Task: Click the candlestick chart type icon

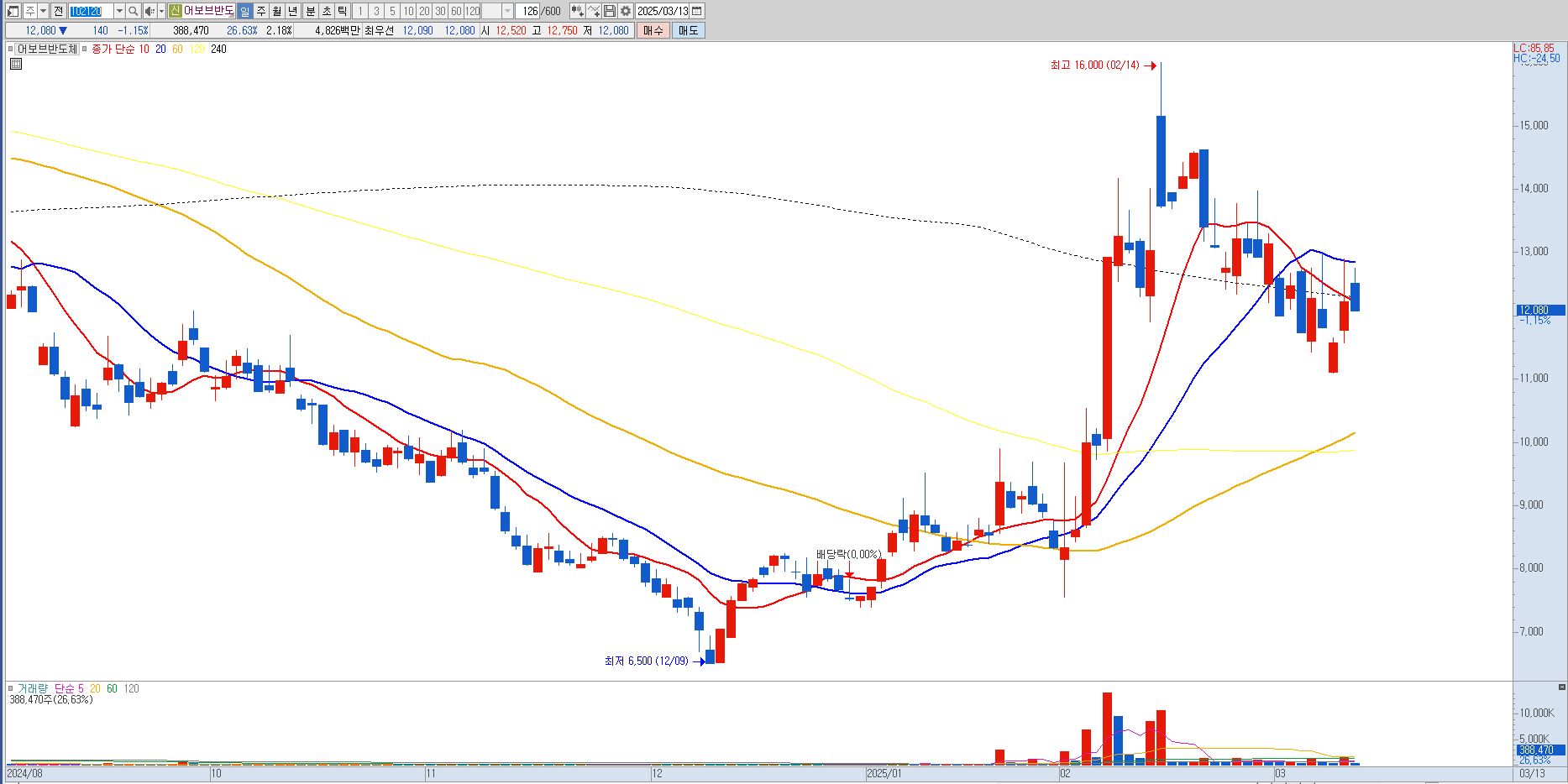Action: point(578,11)
